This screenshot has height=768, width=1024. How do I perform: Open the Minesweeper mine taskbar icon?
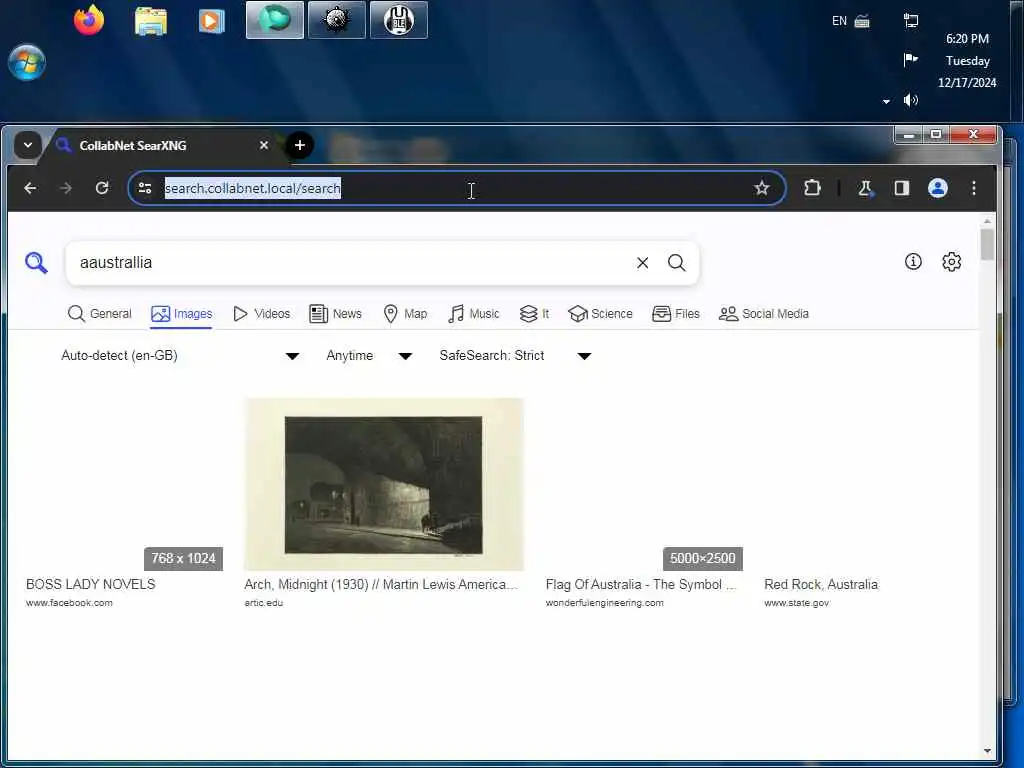(x=336, y=20)
